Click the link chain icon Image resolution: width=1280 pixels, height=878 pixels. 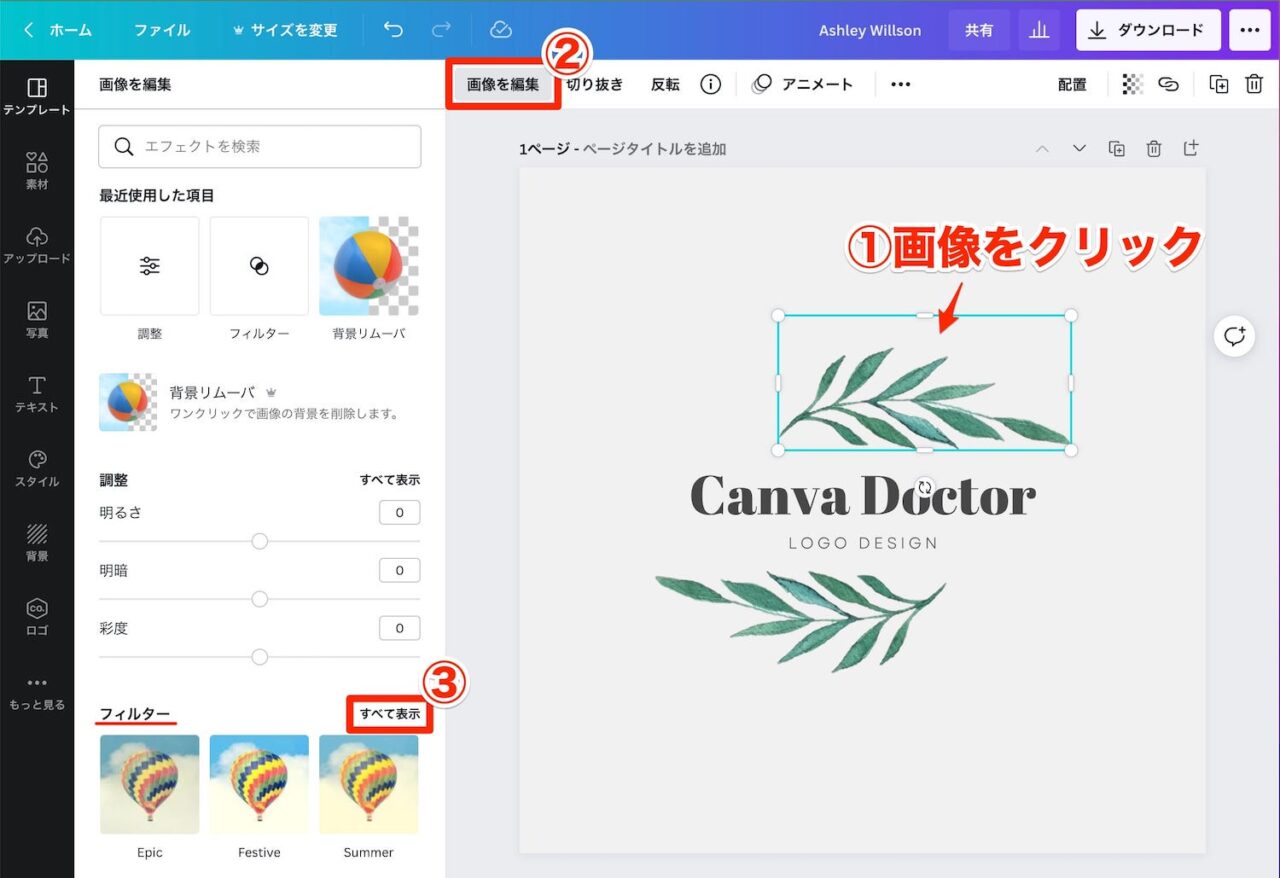click(x=1168, y=84)
